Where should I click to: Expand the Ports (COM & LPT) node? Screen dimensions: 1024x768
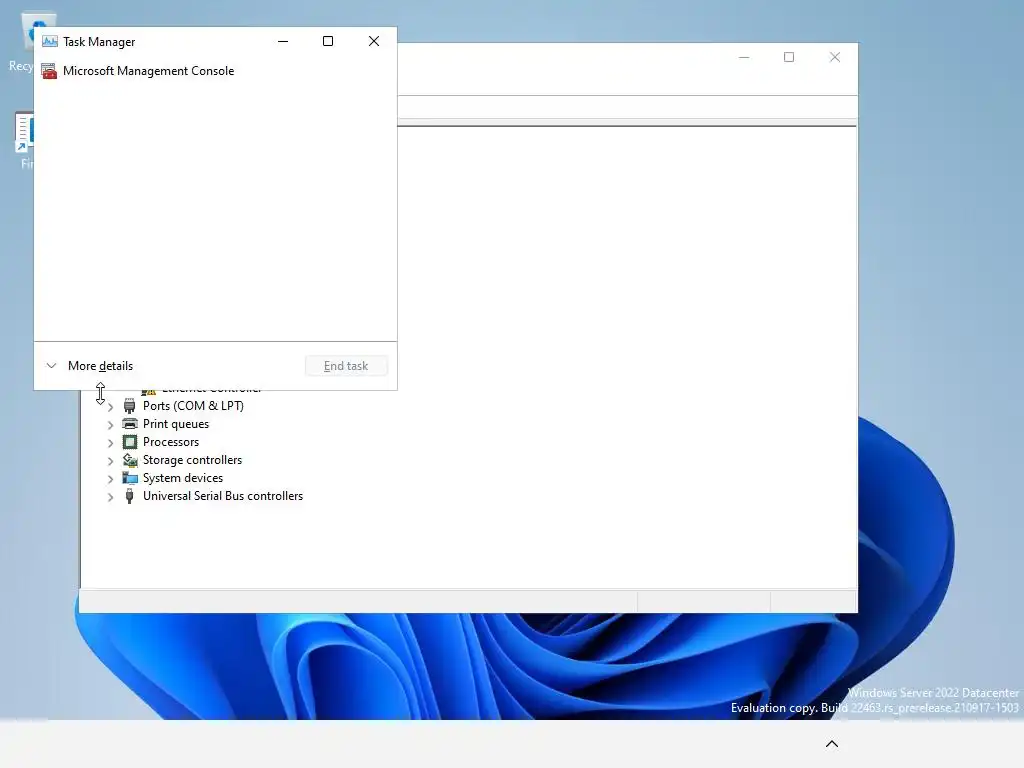[x=110, y=406]
